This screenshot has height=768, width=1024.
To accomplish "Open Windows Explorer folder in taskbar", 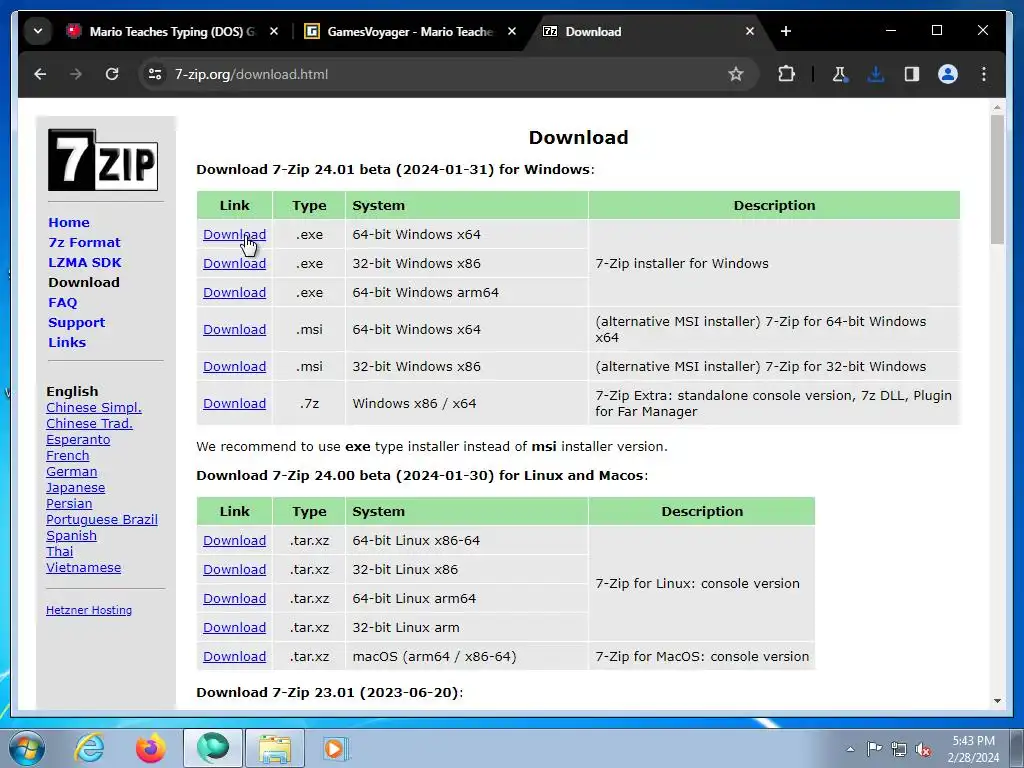I will pos(274,748).
